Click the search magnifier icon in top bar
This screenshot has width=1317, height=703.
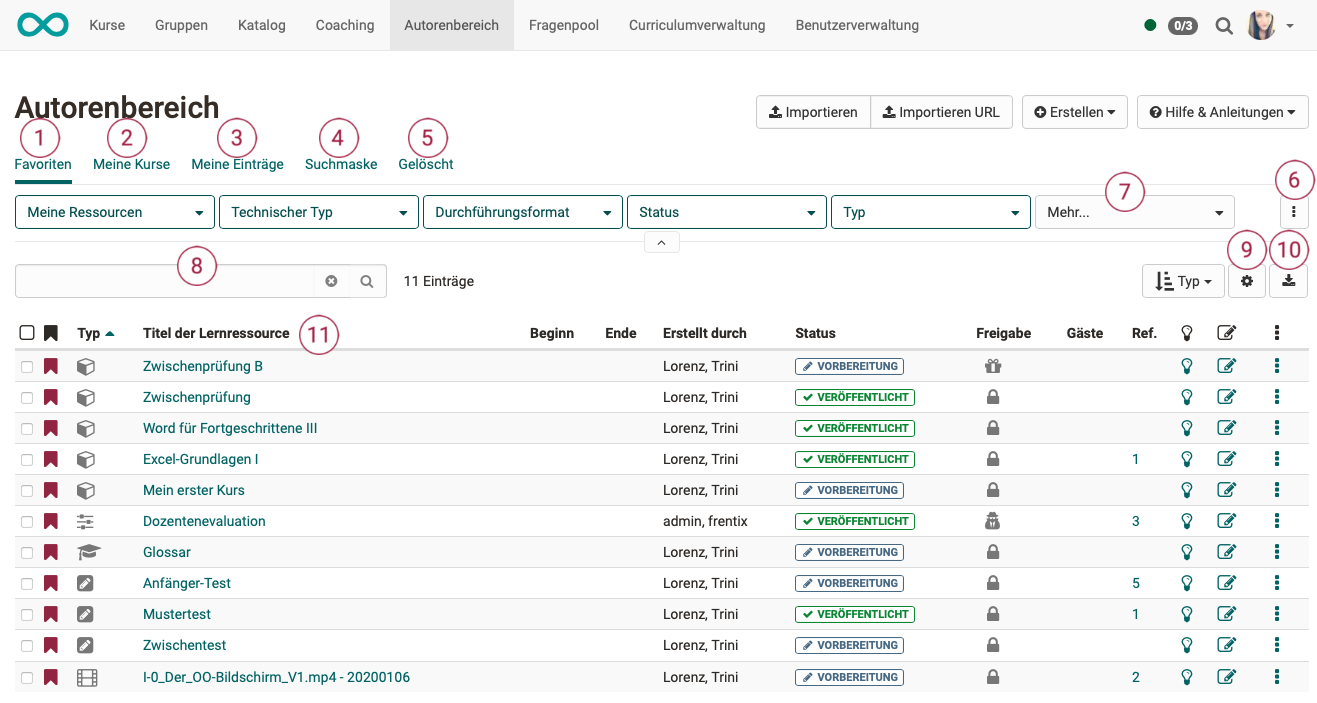1223,26
